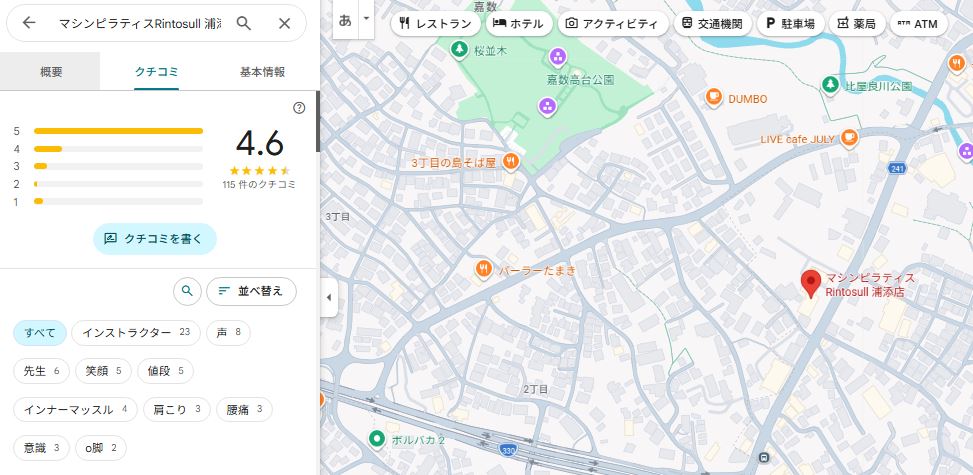Screen dimensions: 973x475
Task: Click the back arrow in search box
Action: [x=29, y=23]
